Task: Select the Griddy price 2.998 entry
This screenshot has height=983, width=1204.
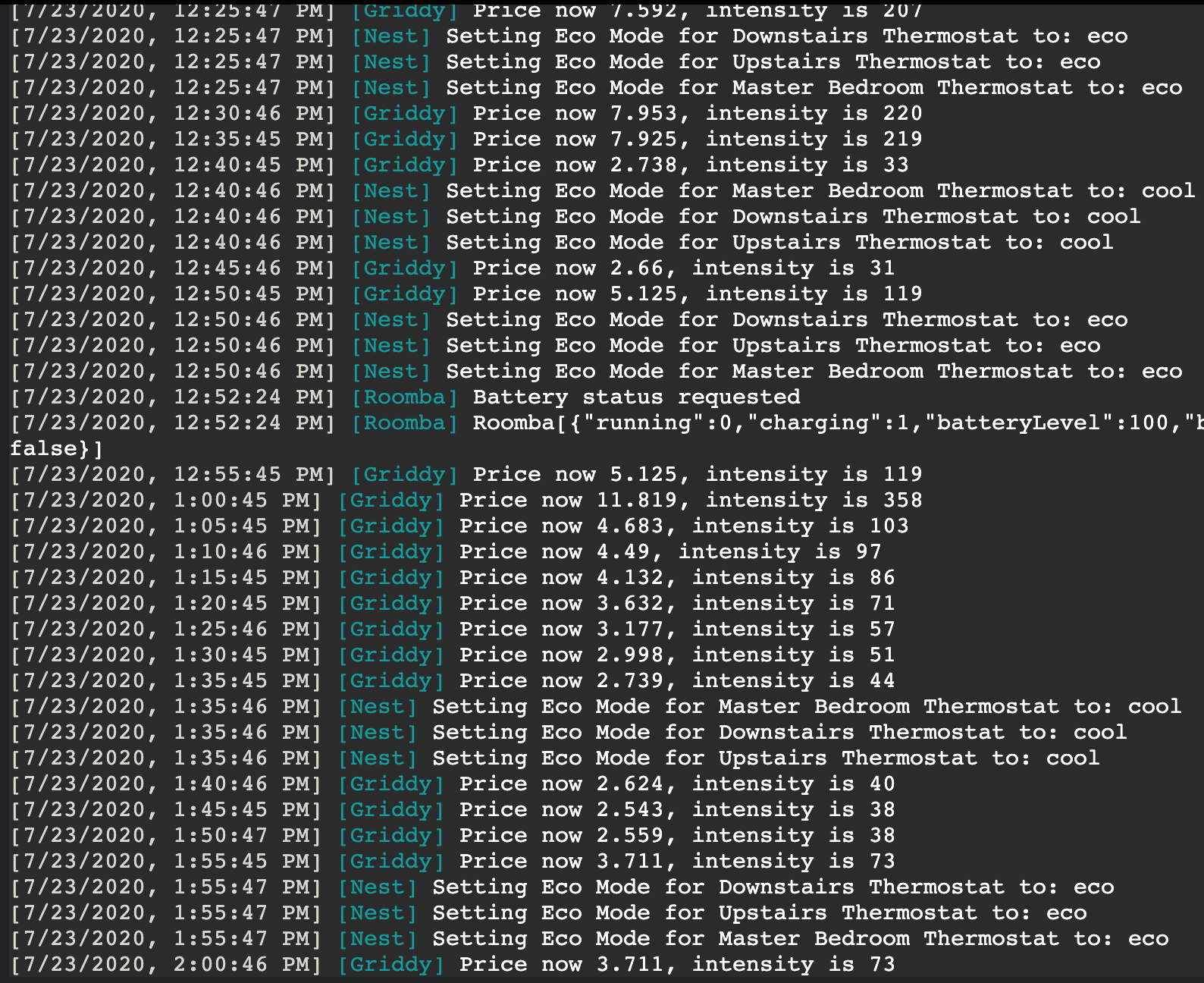Action: (x=453, y=655)
